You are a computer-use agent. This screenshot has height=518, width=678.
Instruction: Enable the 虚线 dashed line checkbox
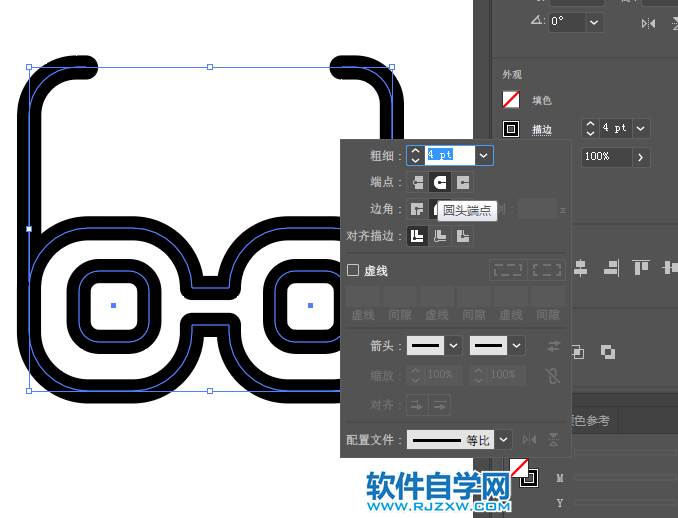pos(353,270)
